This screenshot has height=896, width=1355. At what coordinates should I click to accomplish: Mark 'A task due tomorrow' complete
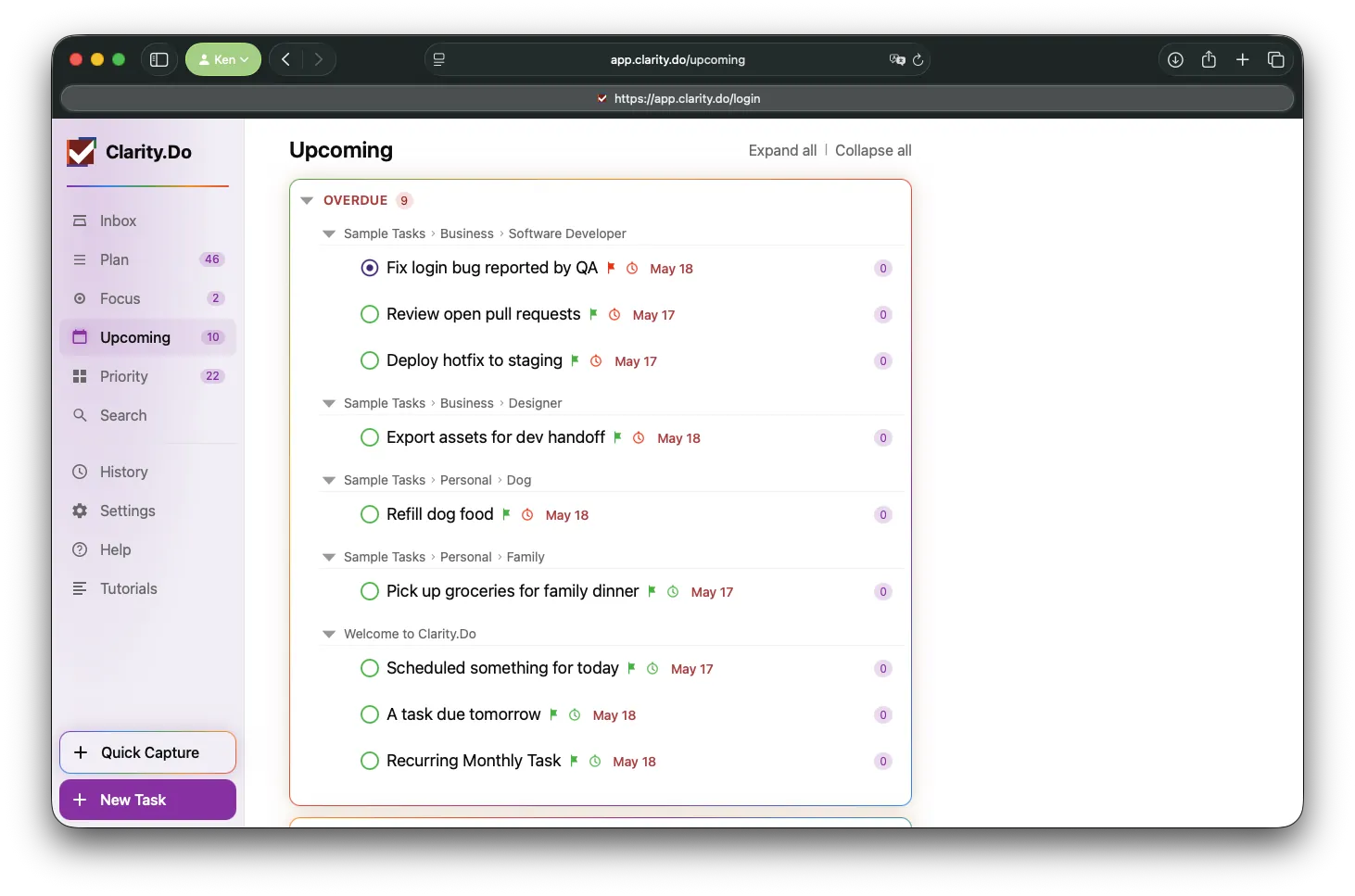[370, 714]
